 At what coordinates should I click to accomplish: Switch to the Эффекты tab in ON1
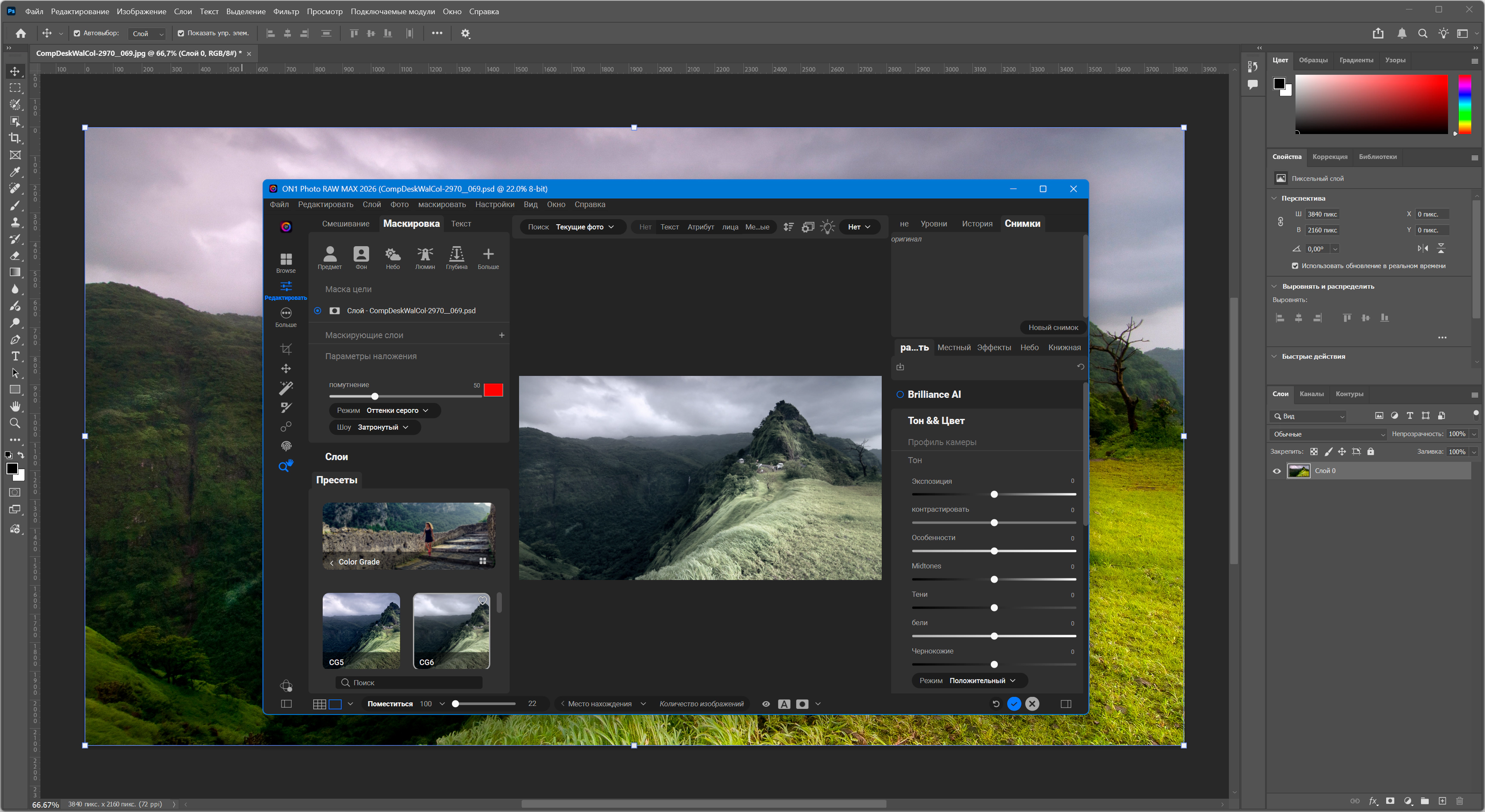click(993, 348)
